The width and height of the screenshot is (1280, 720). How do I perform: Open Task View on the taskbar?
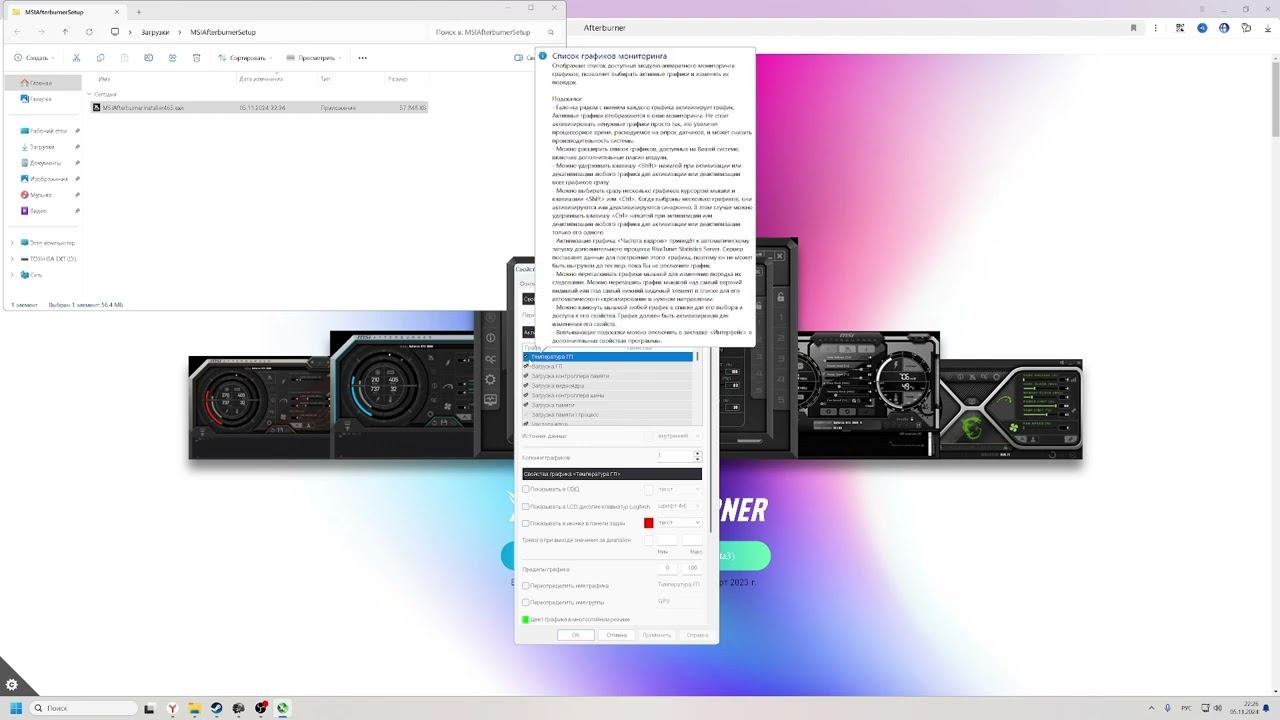click(149, 708)
